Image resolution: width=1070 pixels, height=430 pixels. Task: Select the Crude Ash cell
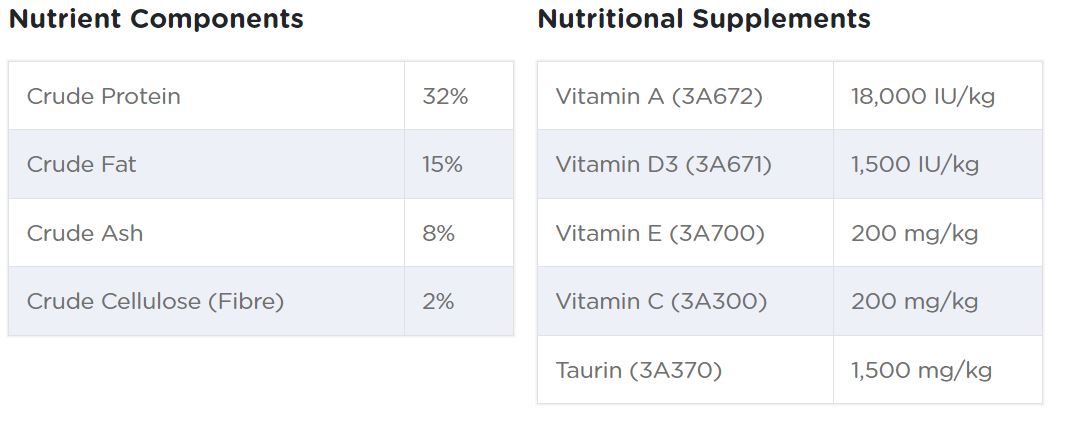click(85, 233)
